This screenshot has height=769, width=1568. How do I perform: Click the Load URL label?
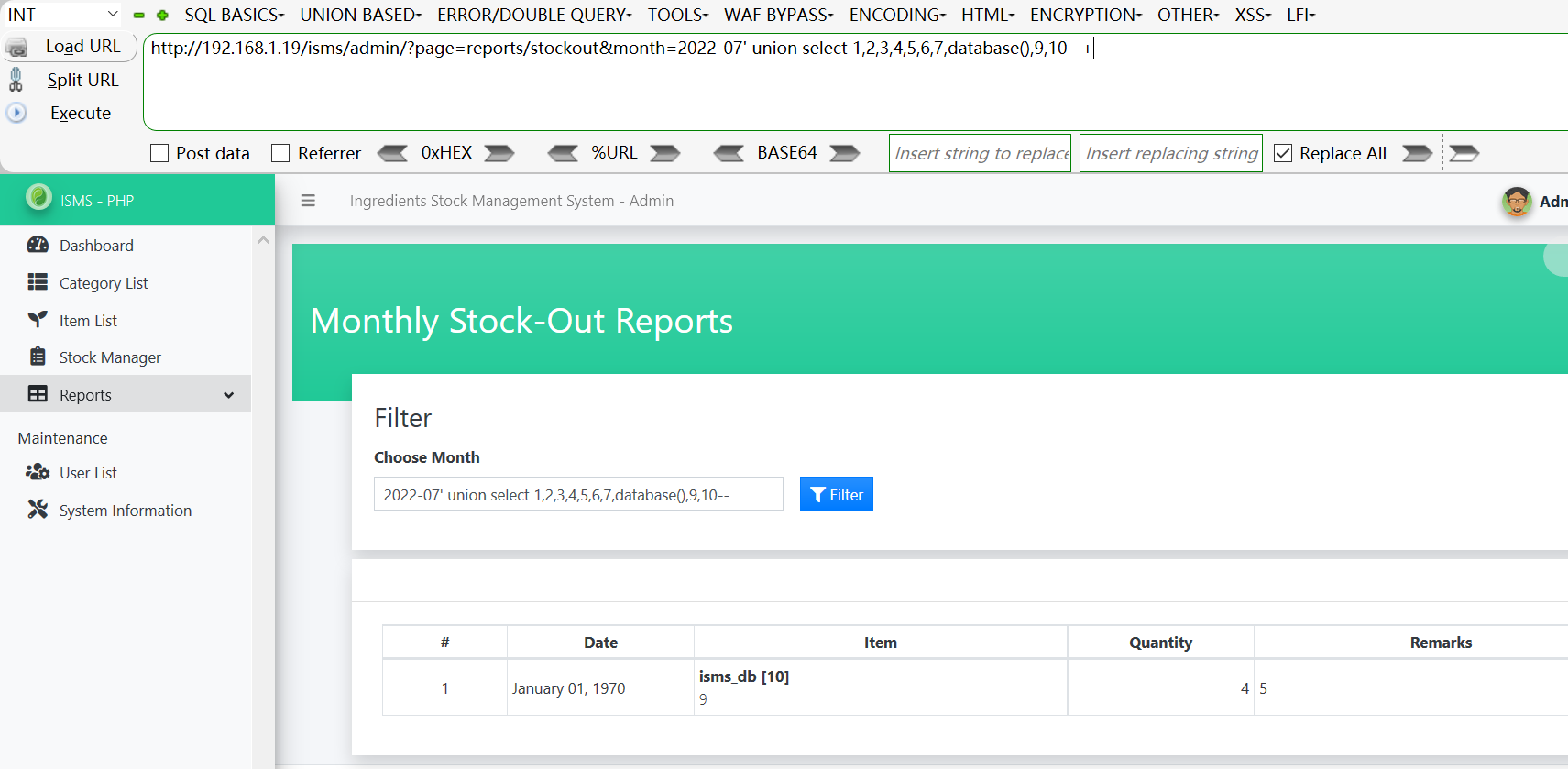[82, 46]
